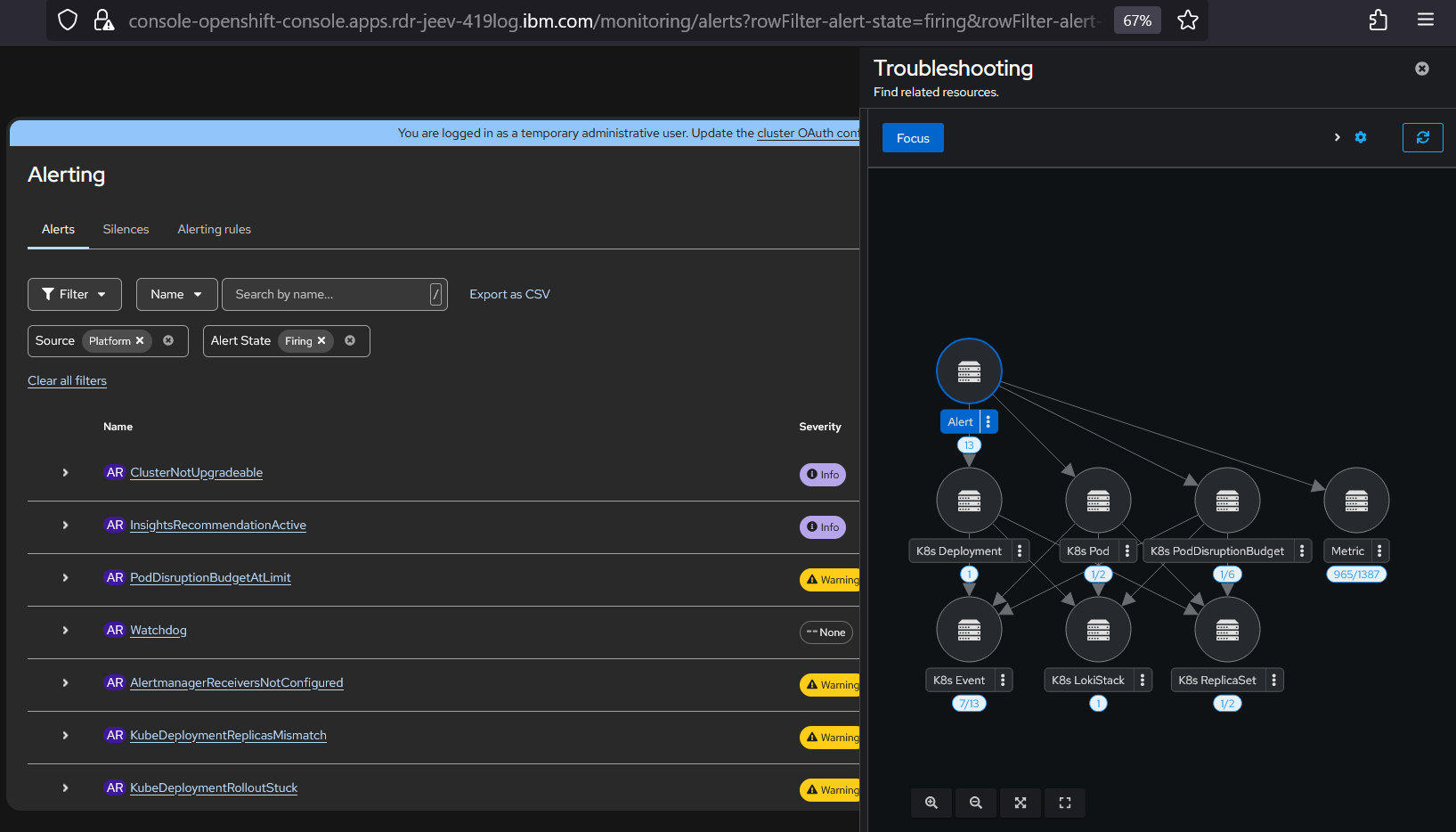Open K8s Deployment kebab menu
The height and width of the screenshot is (832, 1456).
(x=1020, y=551)
